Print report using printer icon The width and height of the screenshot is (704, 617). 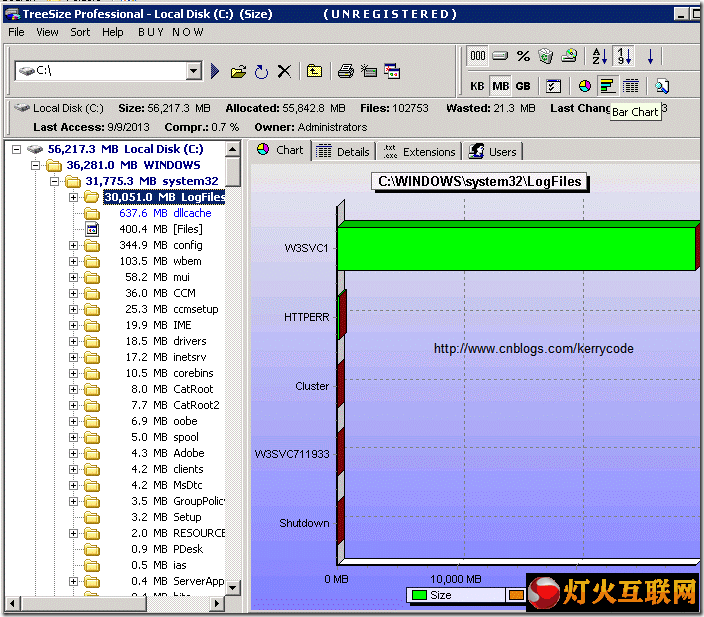pyautogui.click(x=345, y=71)
